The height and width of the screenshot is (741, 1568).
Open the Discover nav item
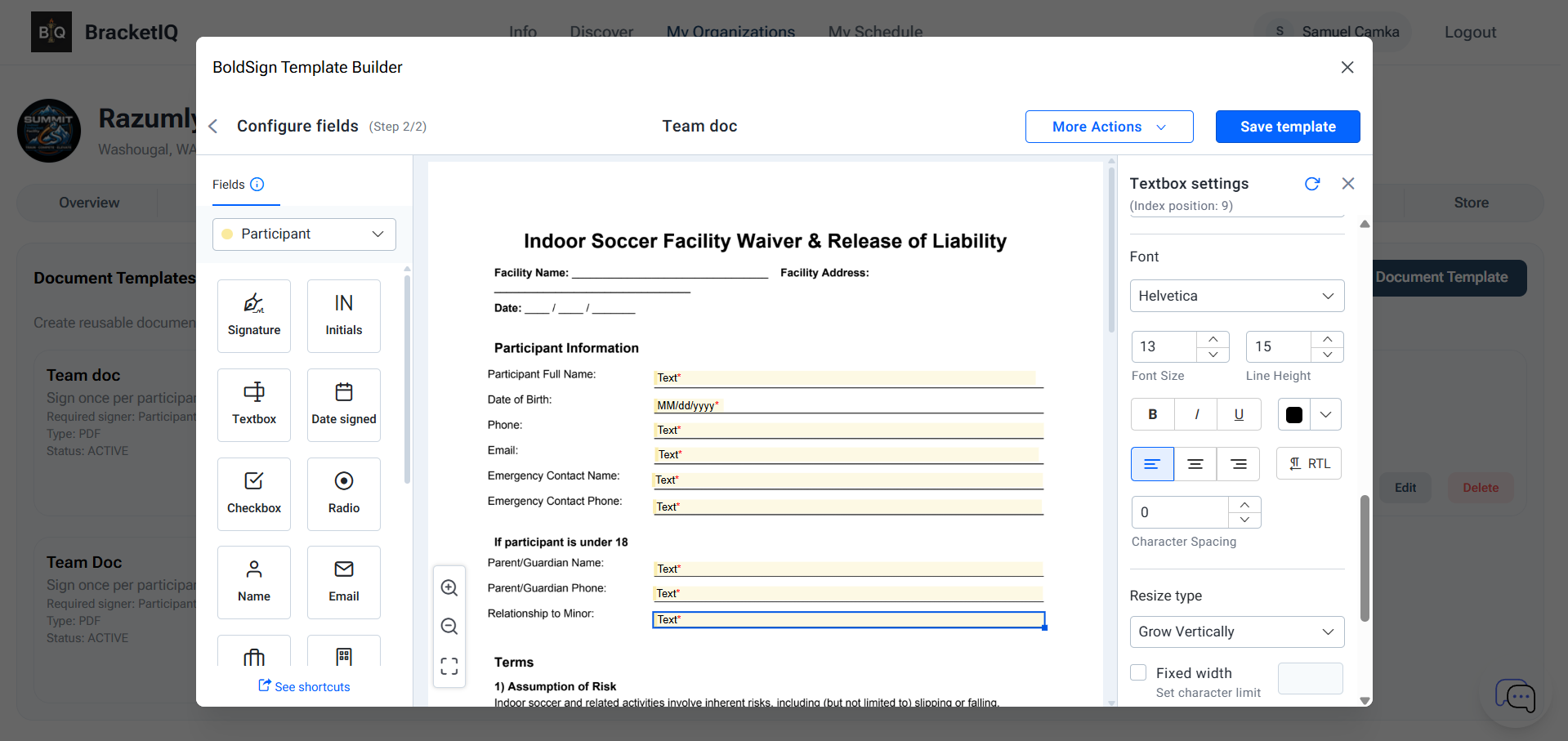click(601, 32)
